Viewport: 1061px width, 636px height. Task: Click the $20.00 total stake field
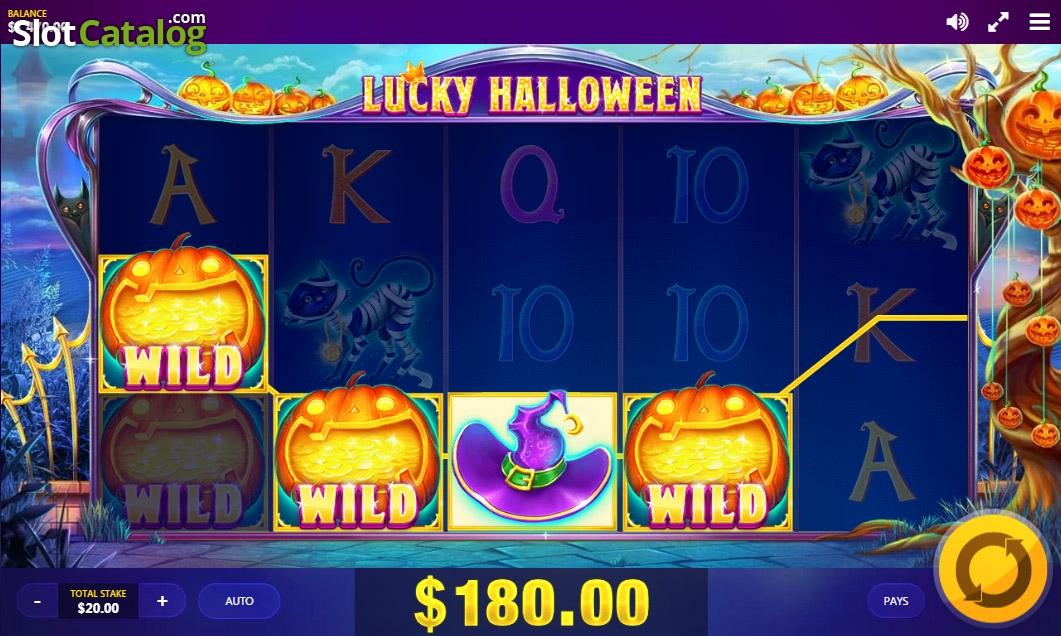pyautogui.click(x=98, y=601)
